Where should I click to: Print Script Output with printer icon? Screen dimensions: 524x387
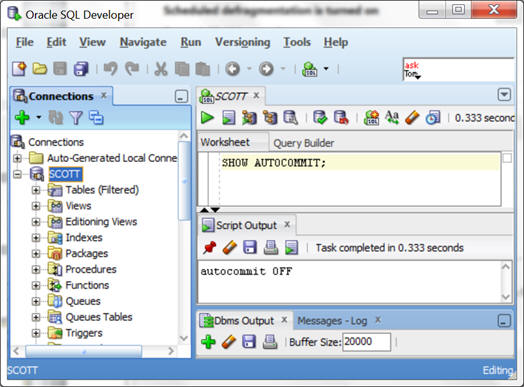(x=271, y=248)
